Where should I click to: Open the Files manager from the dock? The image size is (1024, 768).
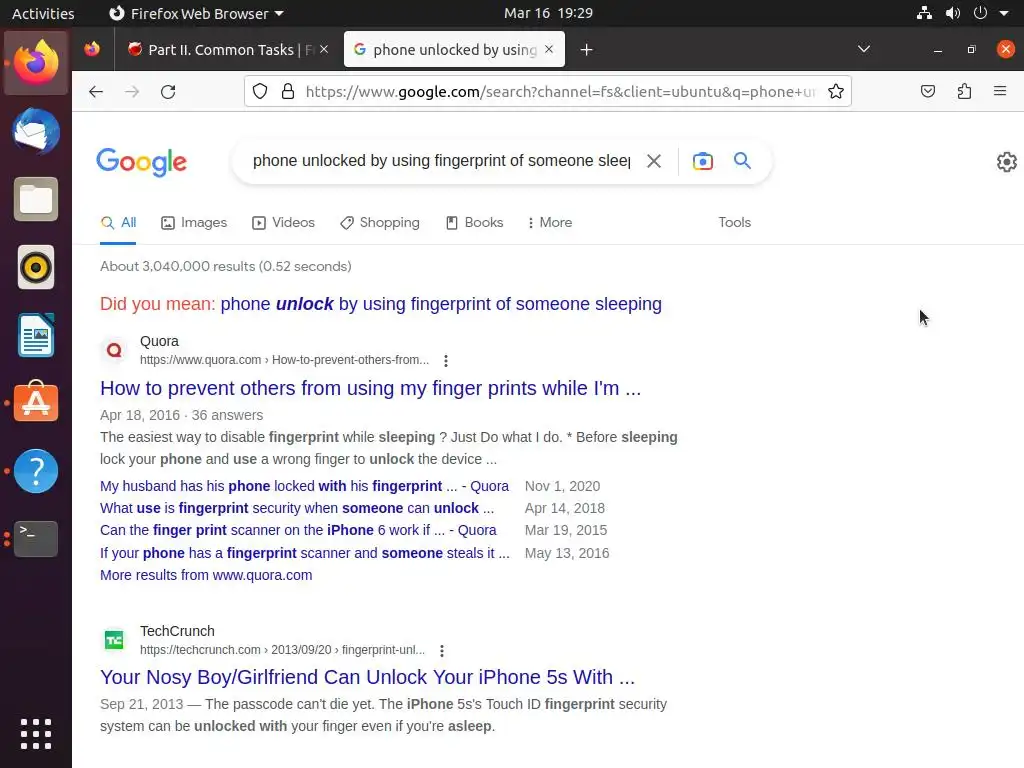[36, 199]
